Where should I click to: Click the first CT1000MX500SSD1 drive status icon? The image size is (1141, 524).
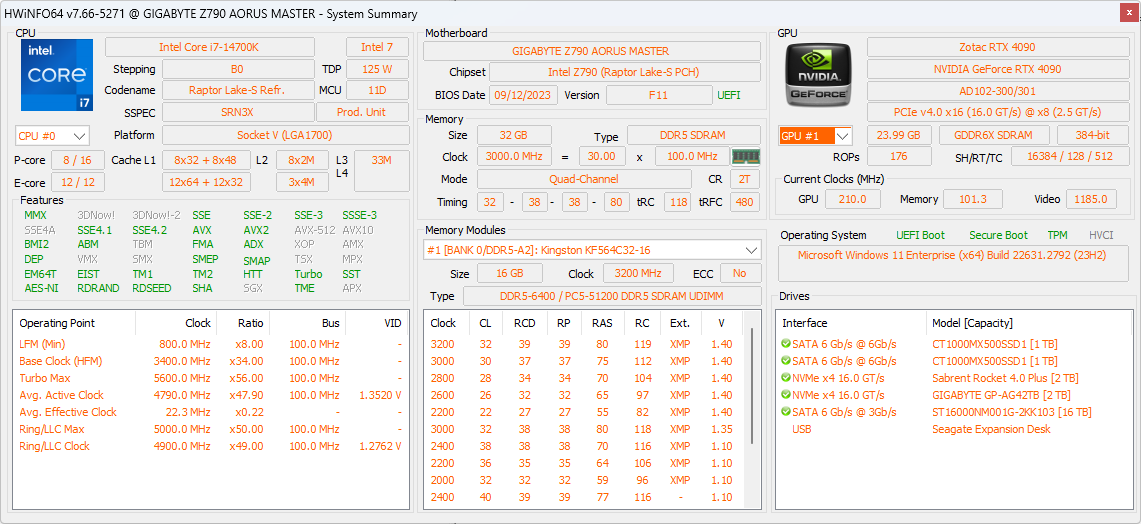point(786,344)
